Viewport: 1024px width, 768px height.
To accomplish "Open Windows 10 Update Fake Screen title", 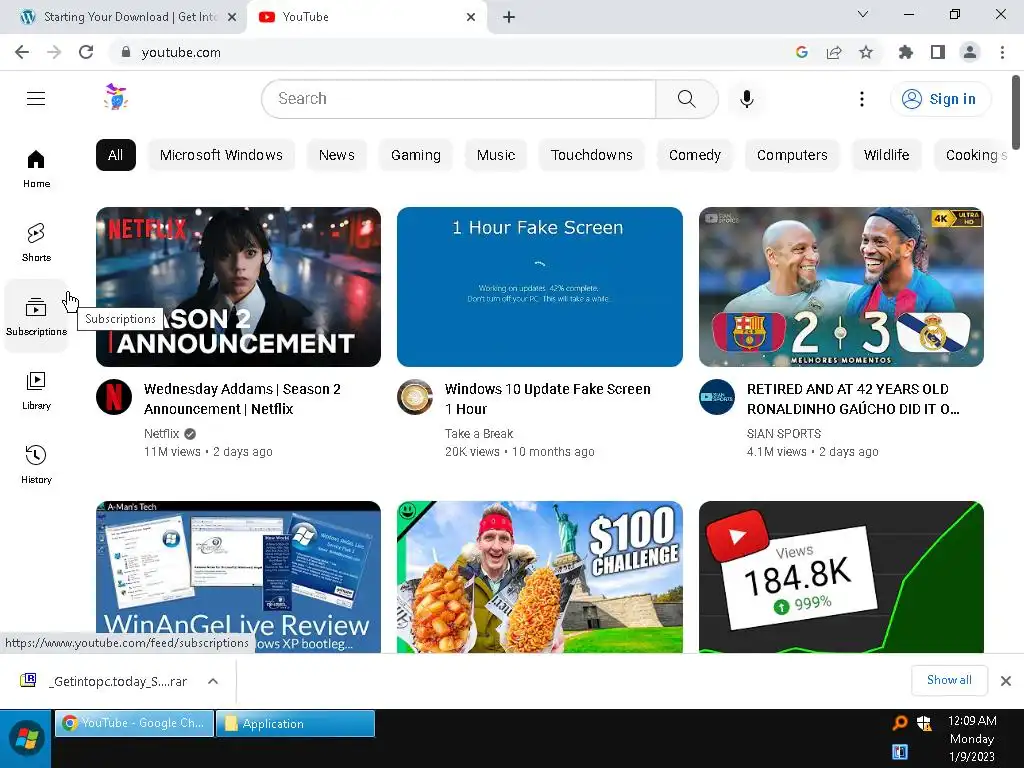I will pos(547,398).
